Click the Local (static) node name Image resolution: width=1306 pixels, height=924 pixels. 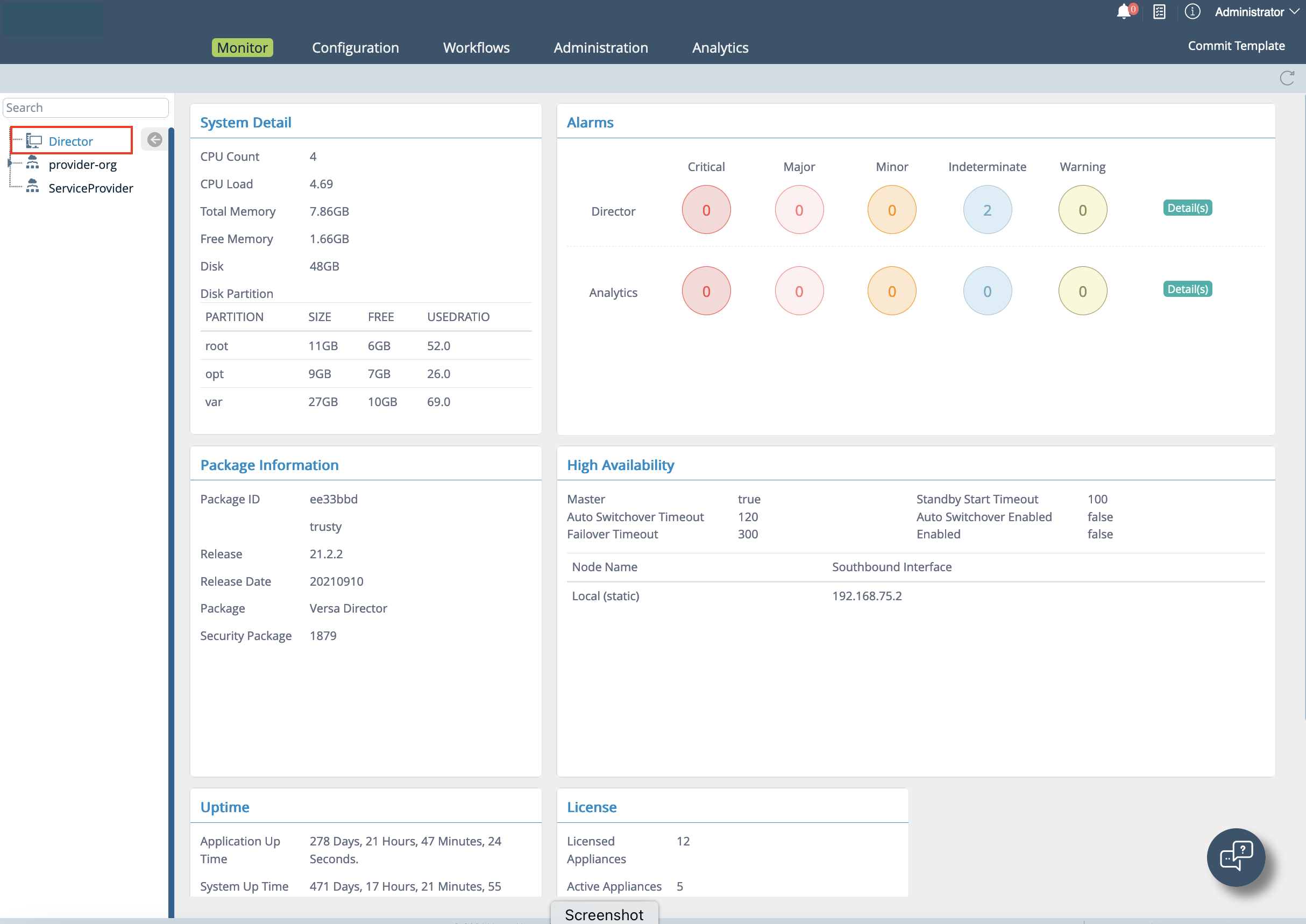click(x=606, y=596)
